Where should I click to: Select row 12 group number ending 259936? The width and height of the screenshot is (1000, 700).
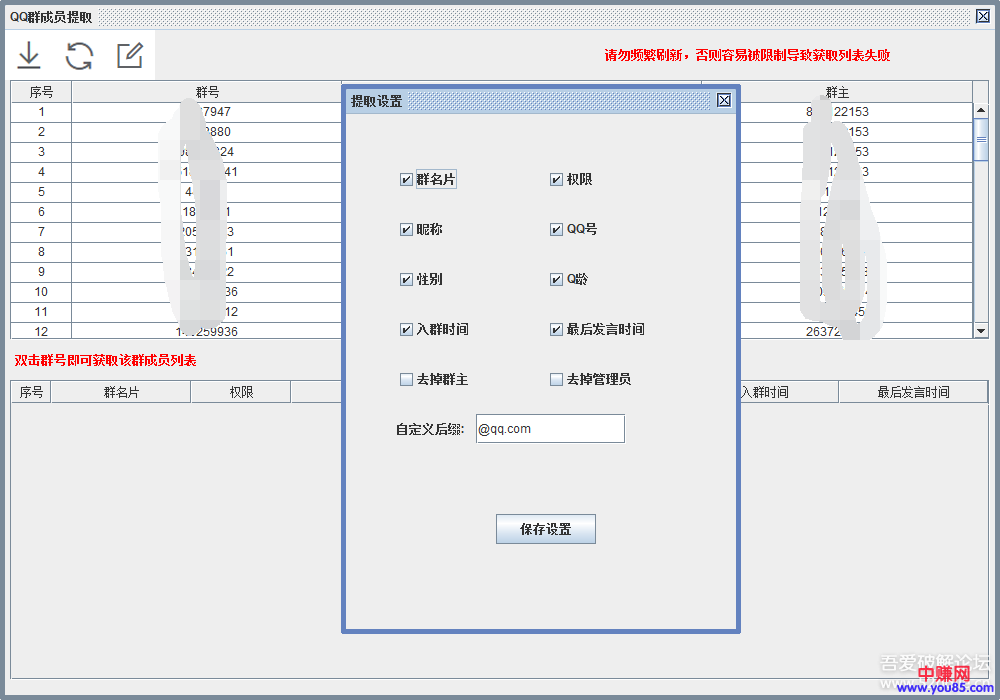207,332
